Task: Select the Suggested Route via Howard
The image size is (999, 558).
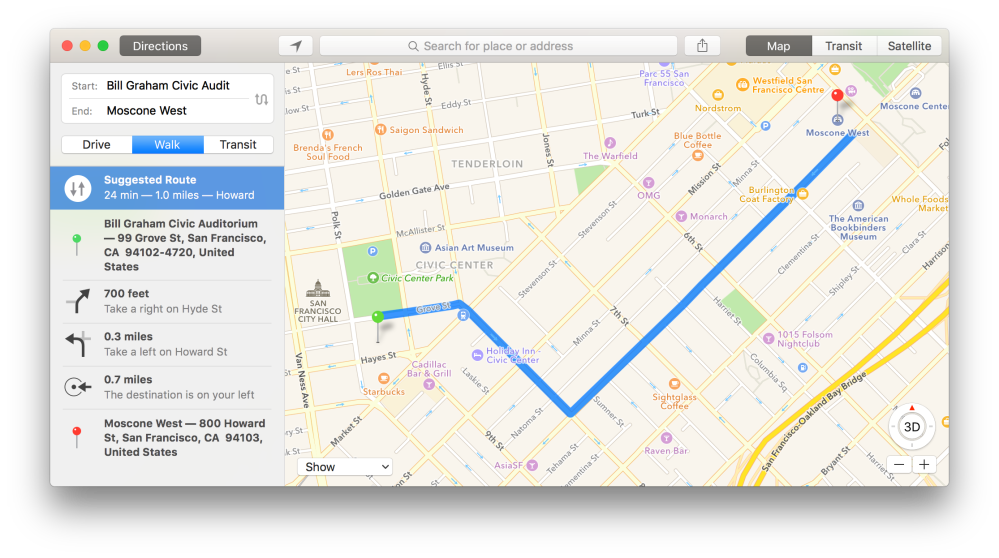Action: (x=167, y=187)
